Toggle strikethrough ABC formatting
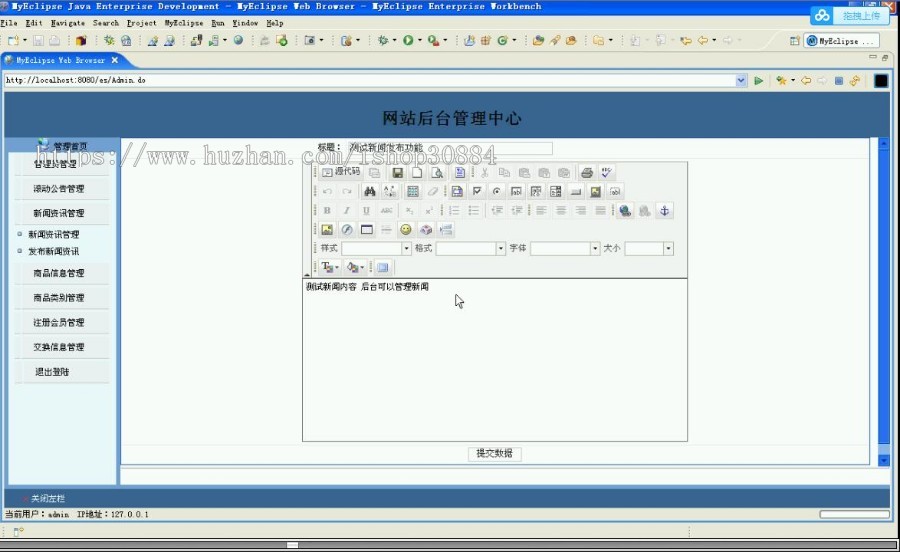 (x=386, y=211)
